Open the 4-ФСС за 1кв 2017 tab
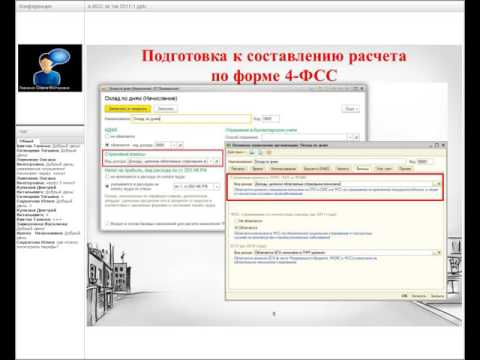 pyautogui.click(x=117, y=6)
